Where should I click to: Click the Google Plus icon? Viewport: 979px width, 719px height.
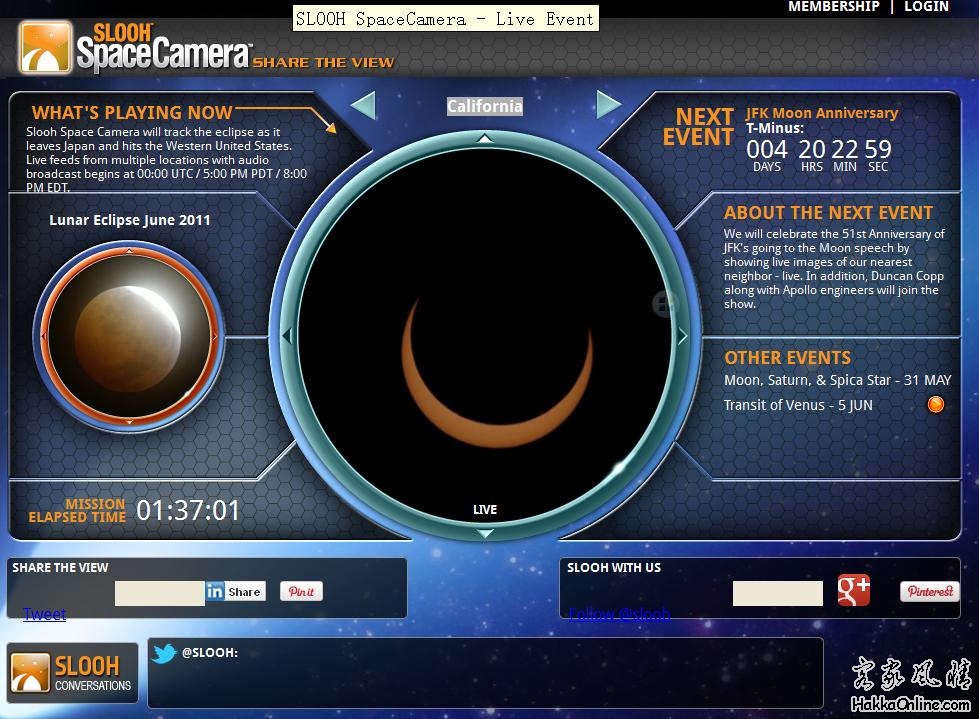click(854, 590)
